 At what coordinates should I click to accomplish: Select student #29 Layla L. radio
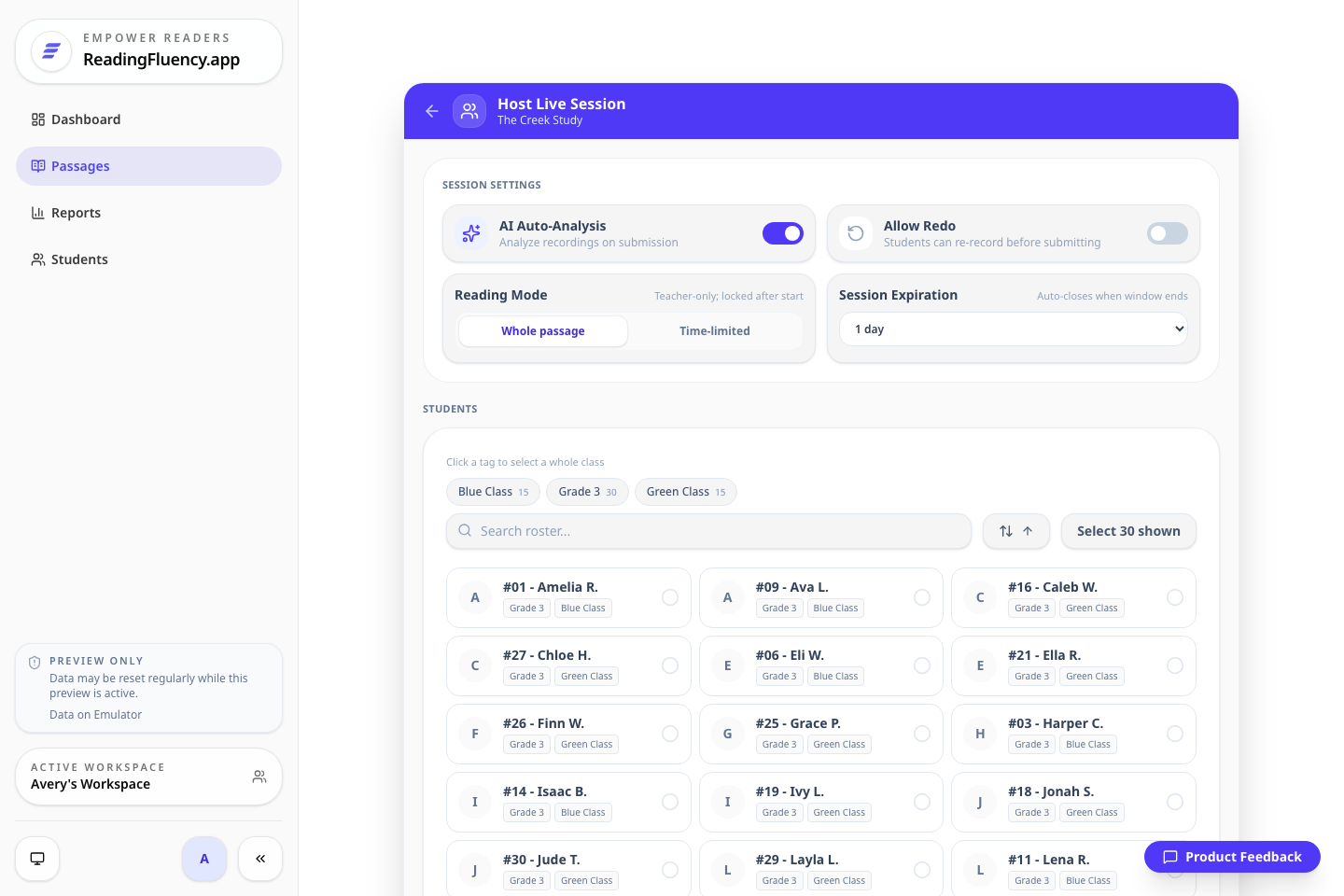coord(922,870)
